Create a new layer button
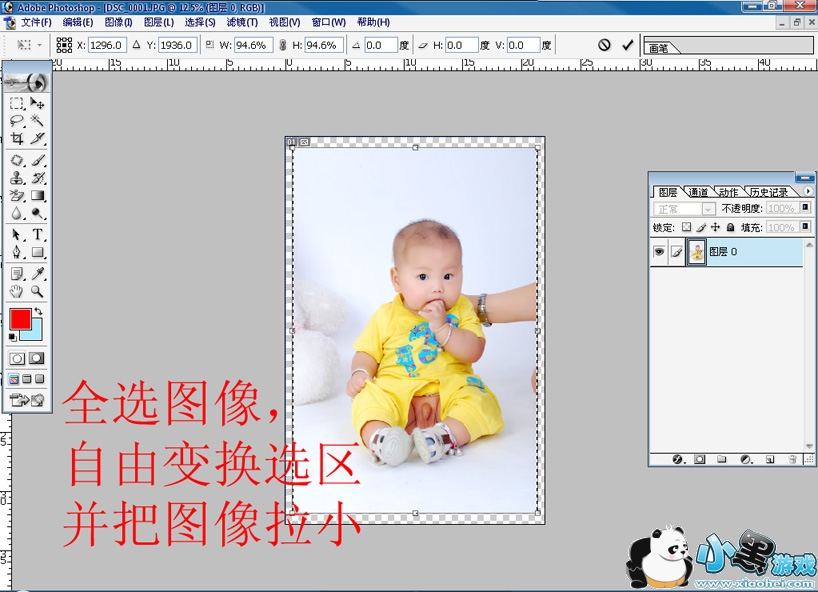The height and width of the screenshot is (592, 818). pyautogui.click(x=769, y=460)
